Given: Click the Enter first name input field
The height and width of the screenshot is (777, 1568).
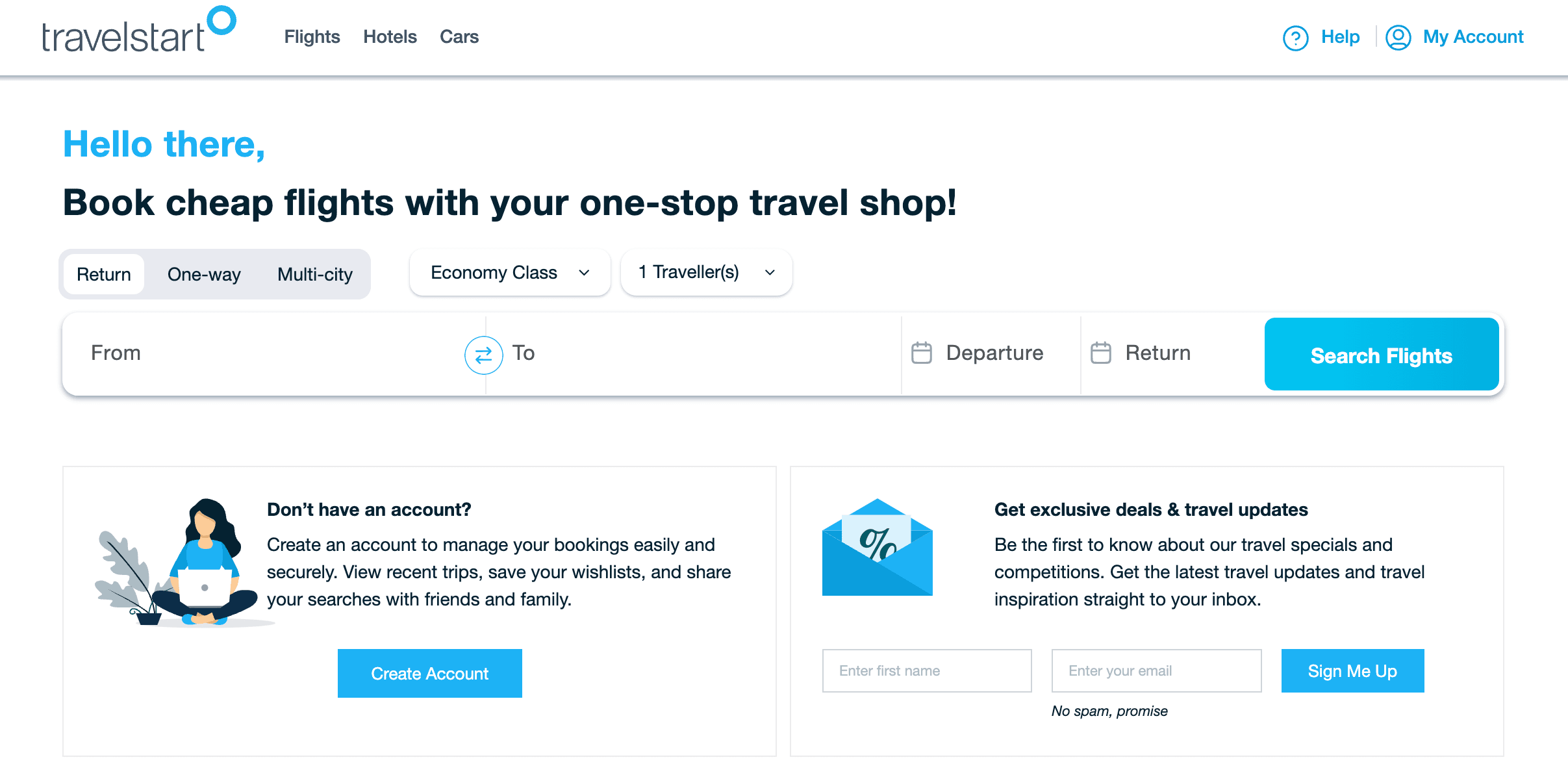Looking at the screenshot, I should (x=927, y=670).
